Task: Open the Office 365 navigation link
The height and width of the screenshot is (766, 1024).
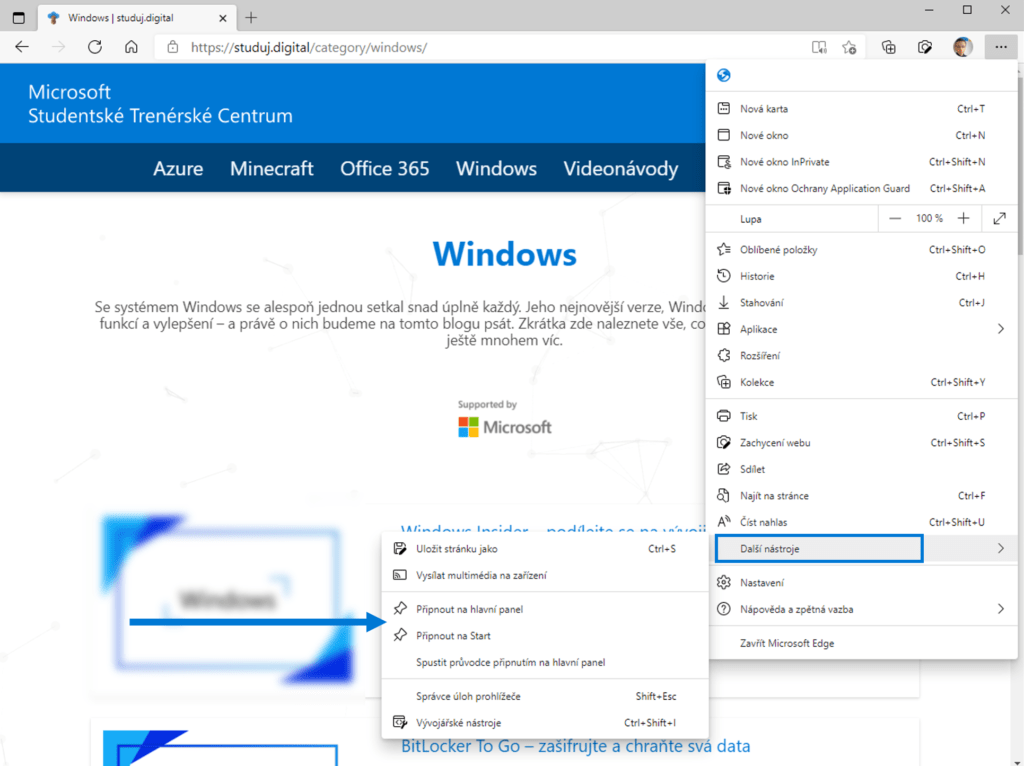Action: [x=384, y=168]
